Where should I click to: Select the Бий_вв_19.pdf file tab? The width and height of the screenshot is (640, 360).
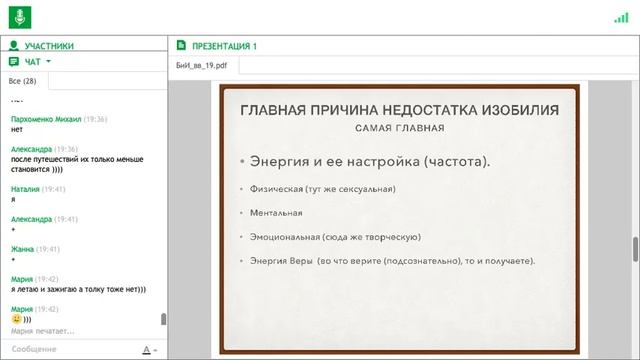click(x=202, y=65)
